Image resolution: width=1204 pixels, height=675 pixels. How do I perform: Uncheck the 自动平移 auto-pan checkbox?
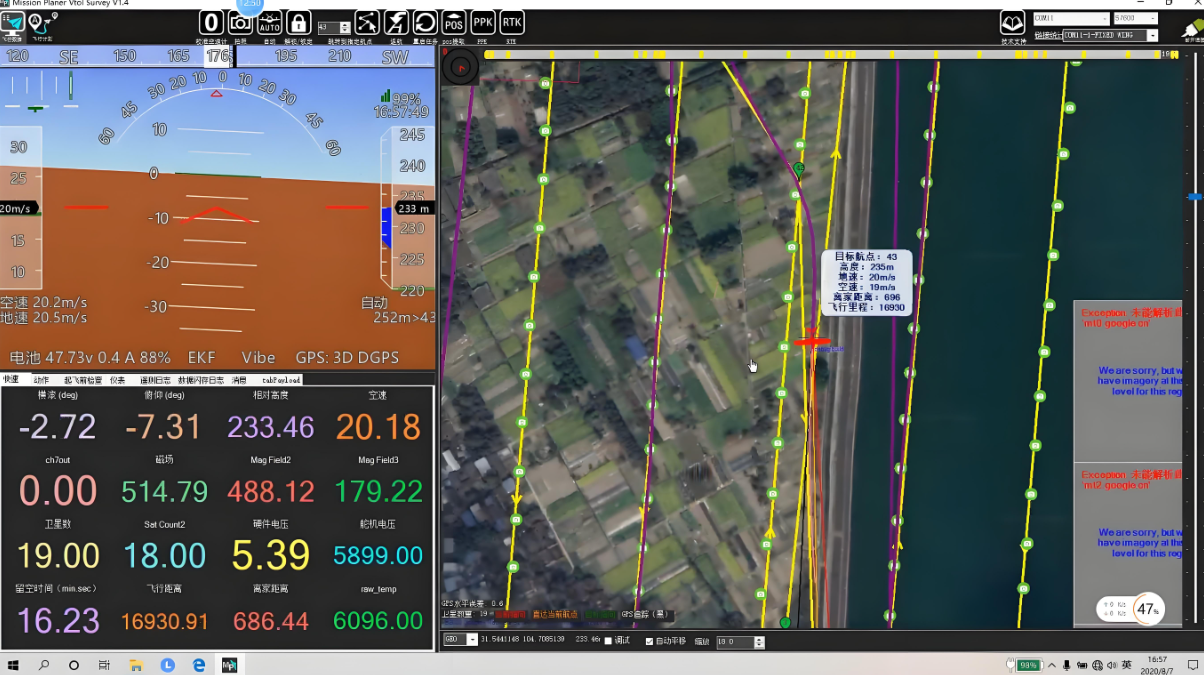pyautogui.click(x=650, y=641)
